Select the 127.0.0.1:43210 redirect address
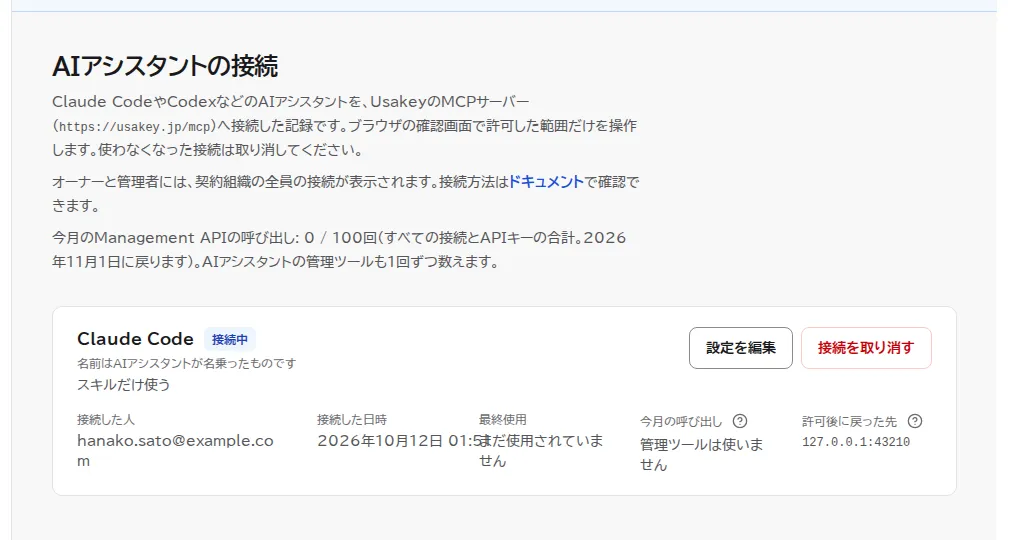 [856, 442]
